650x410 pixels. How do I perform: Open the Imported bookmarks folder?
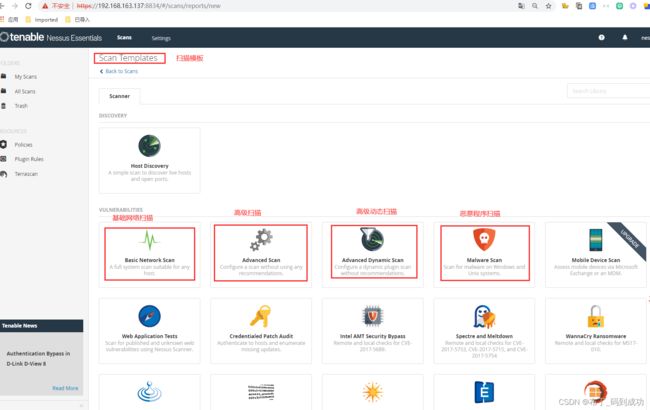pos(42,19)
